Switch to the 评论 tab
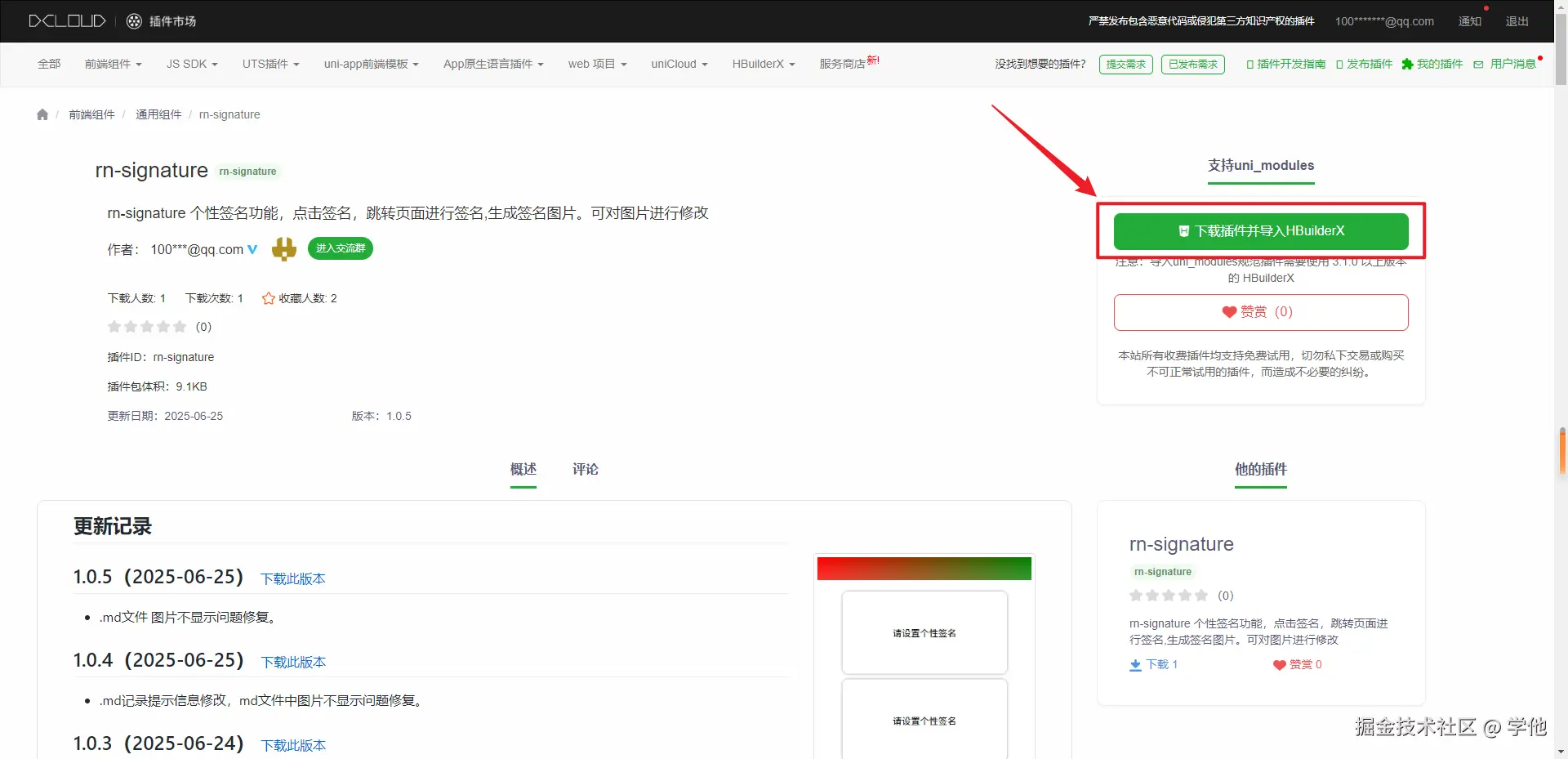Image resolution: width=1568 pixels, height=759 pixels. pos(586,470)
